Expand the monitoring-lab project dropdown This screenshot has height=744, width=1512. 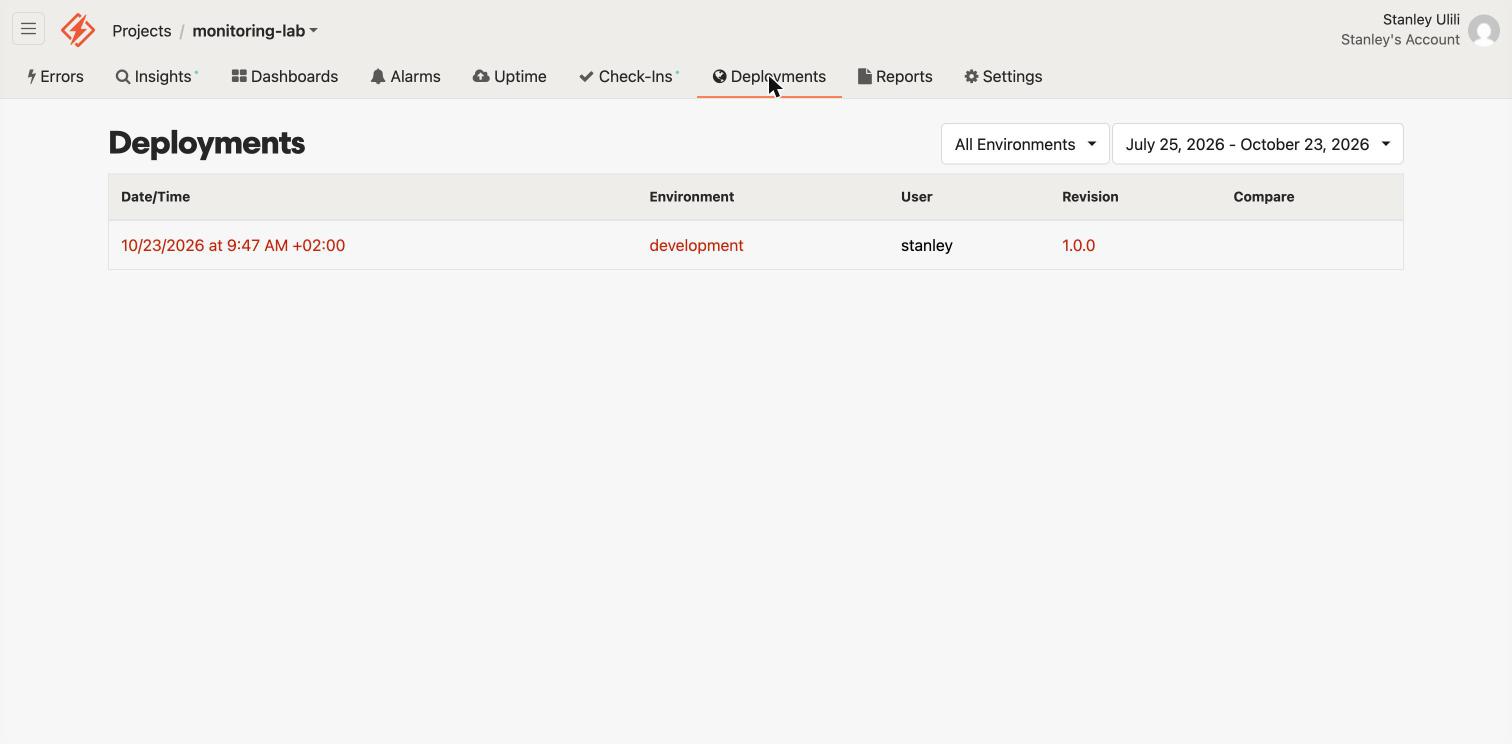[255, 31]
